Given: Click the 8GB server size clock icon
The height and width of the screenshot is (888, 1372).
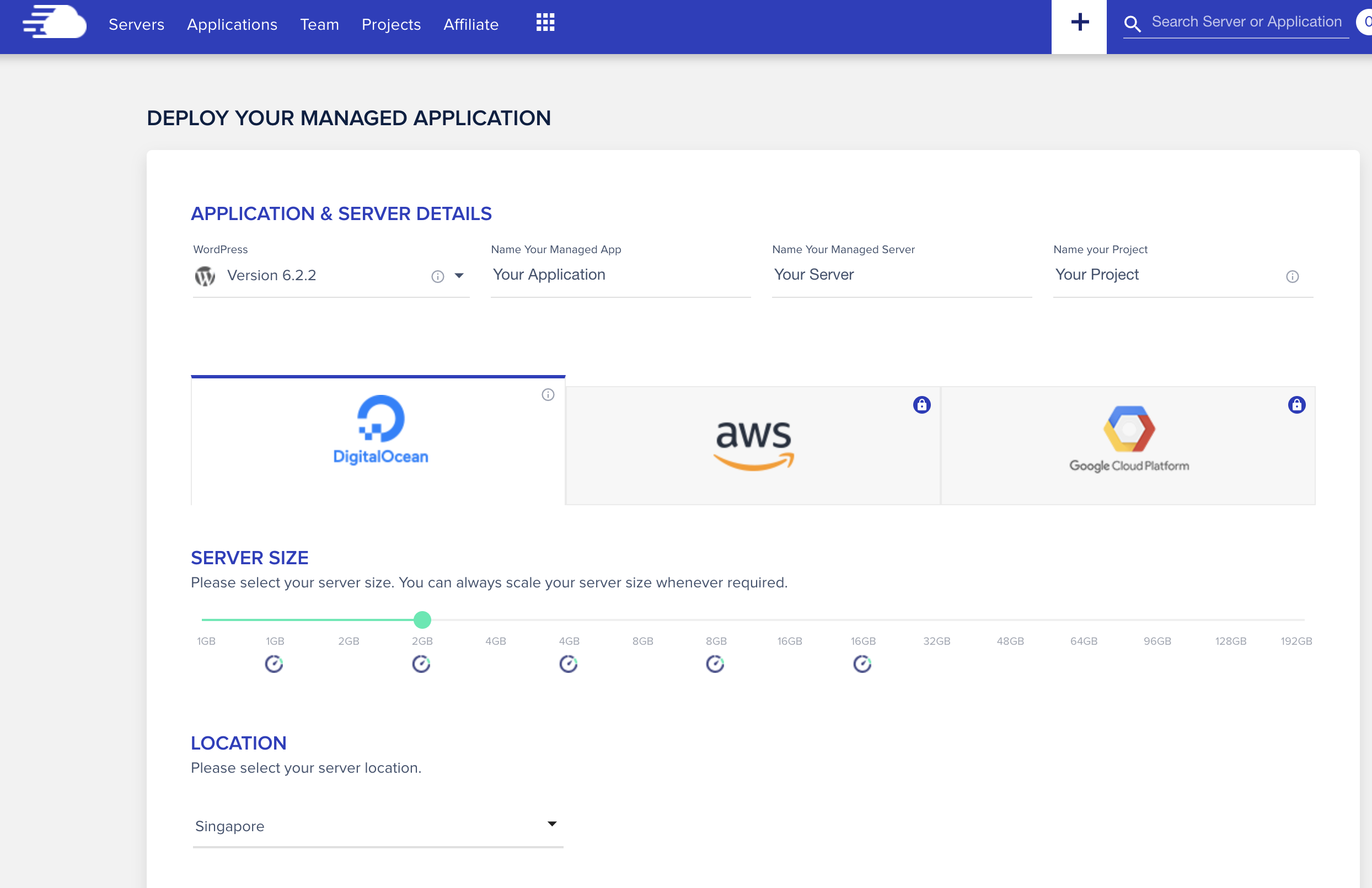Looking at the screenshot, I should (716, 663).
